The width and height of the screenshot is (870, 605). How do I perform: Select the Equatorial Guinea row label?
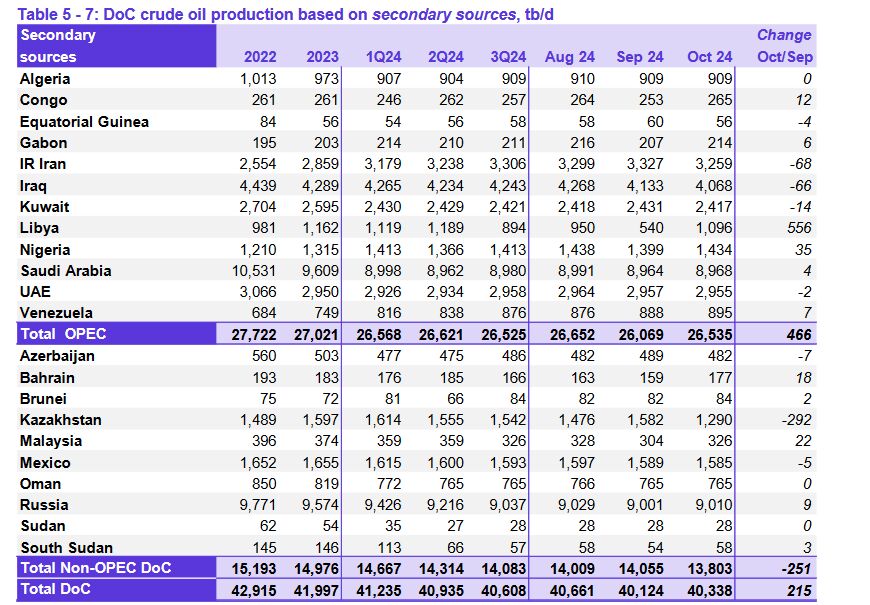84,122
